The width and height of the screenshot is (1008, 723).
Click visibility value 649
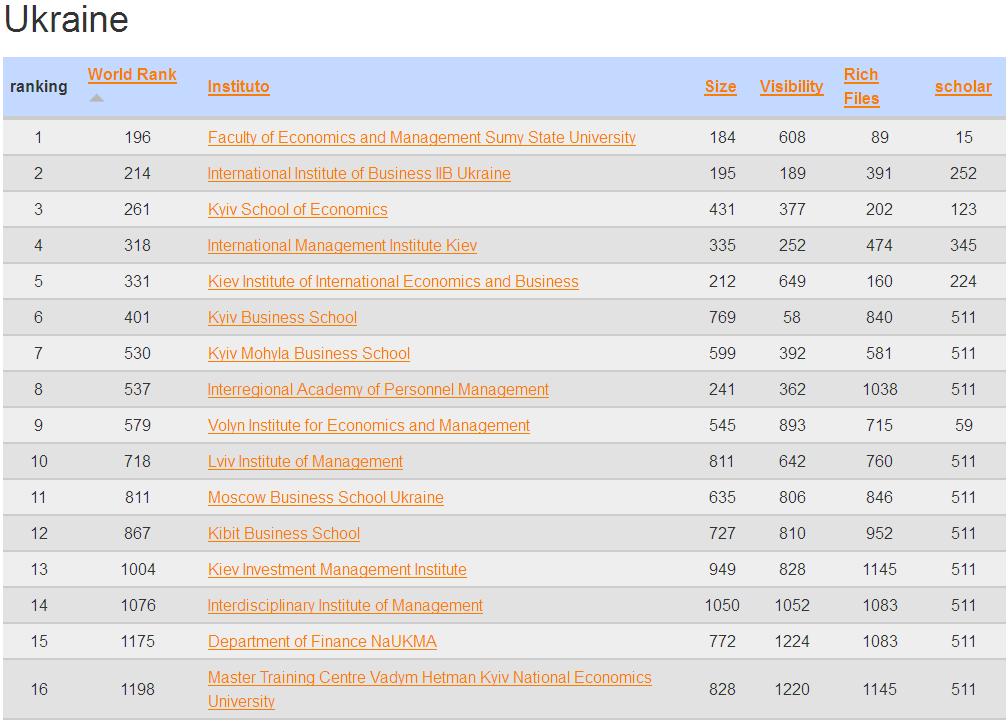pos(792,281)
